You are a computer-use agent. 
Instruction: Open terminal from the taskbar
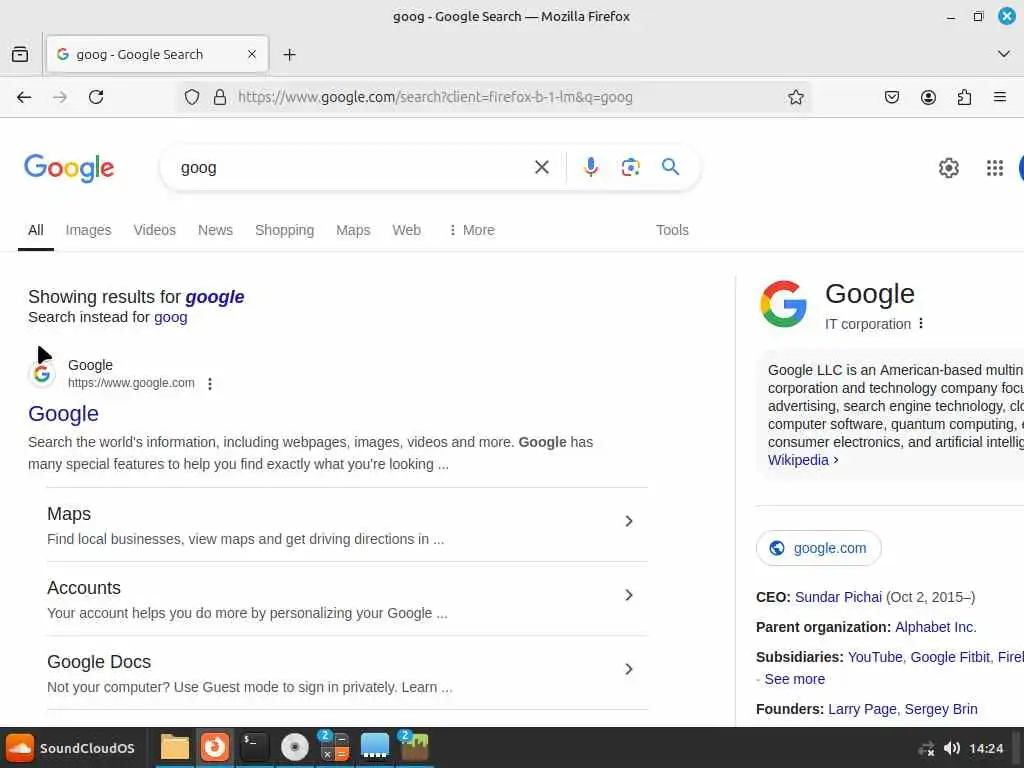(255, 748)
